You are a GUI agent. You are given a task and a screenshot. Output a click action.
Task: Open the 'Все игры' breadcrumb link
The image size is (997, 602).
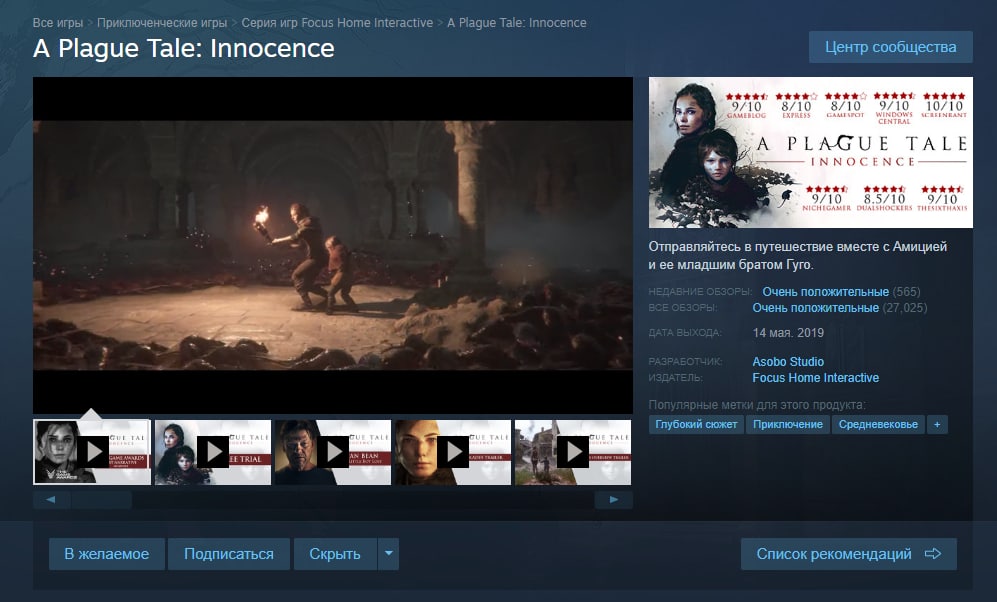tap(58, 23)
